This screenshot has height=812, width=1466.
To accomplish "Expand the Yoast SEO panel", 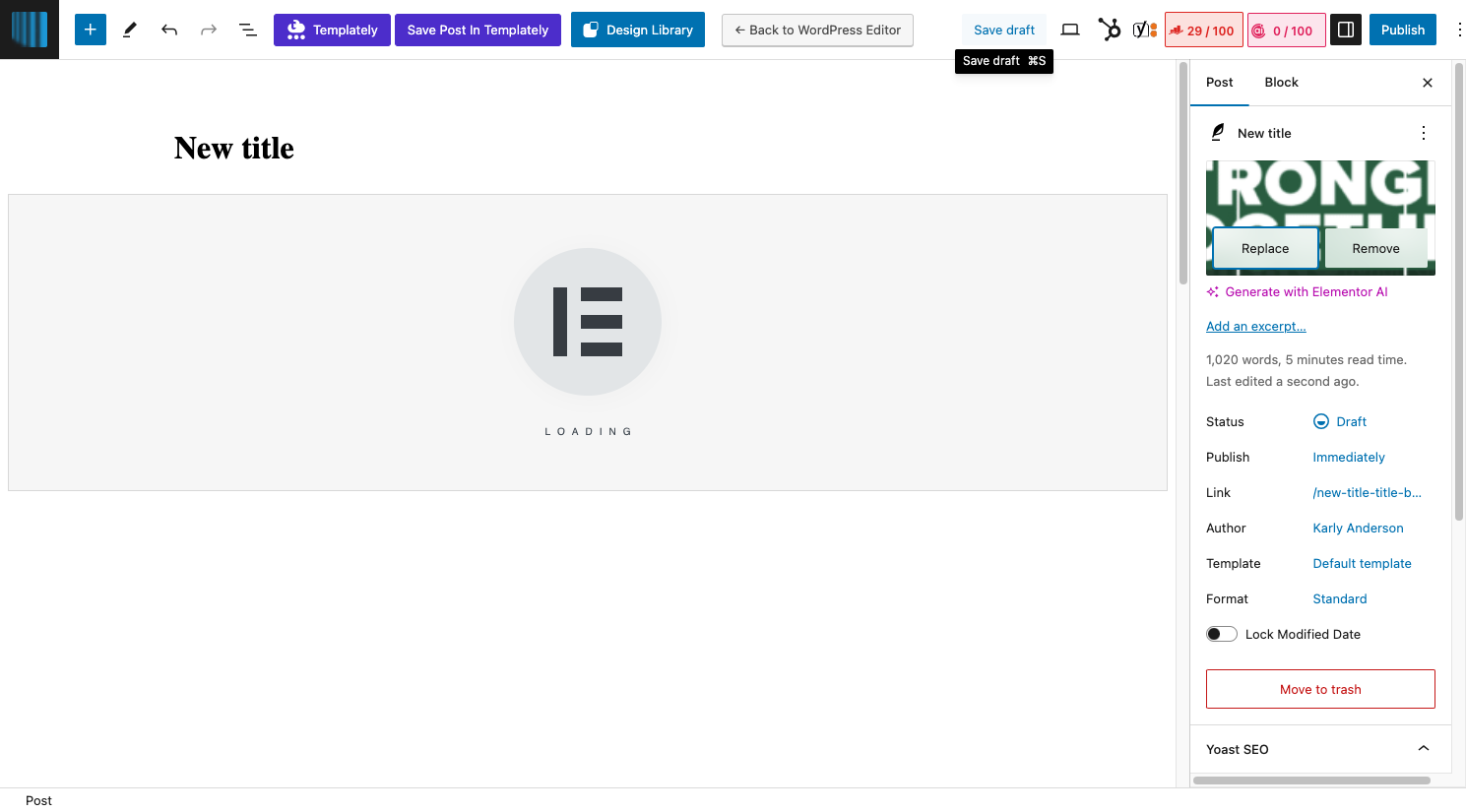I will (1320, 749).
